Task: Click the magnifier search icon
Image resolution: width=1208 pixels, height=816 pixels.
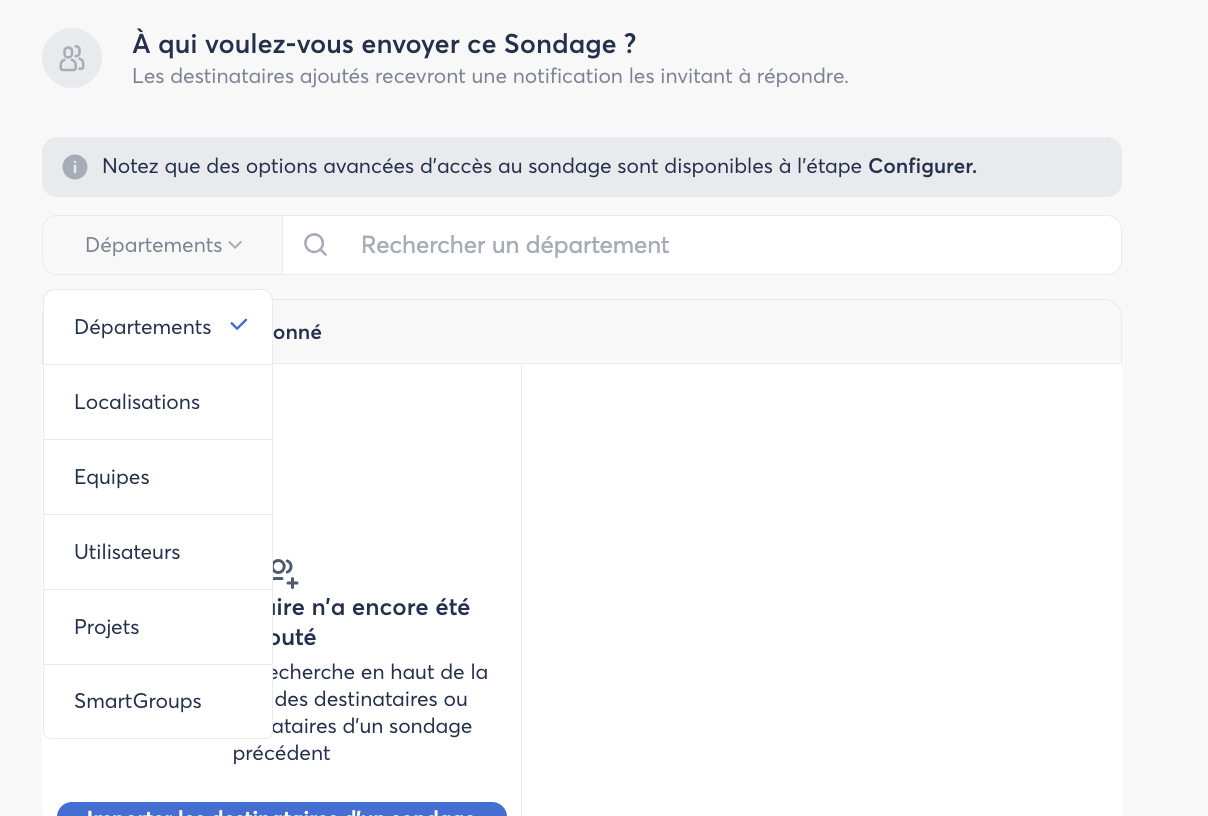Action: tap(315, 245)
